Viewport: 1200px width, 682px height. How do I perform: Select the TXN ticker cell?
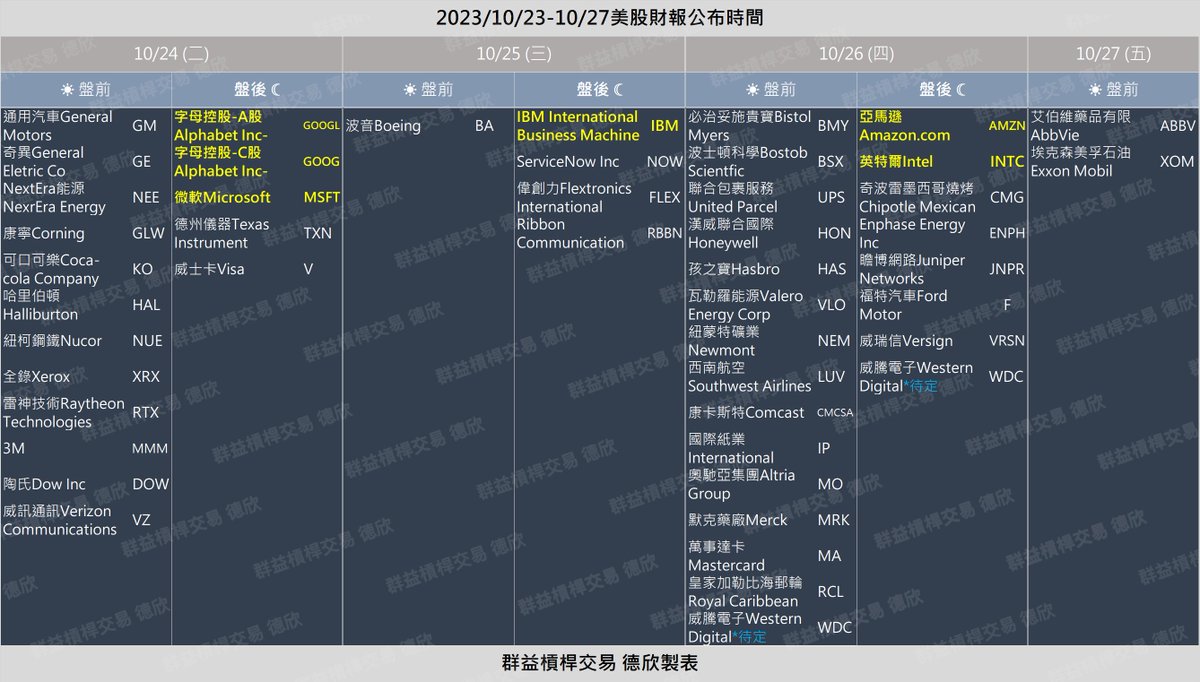pyautogui.click(x=318, y=233)
